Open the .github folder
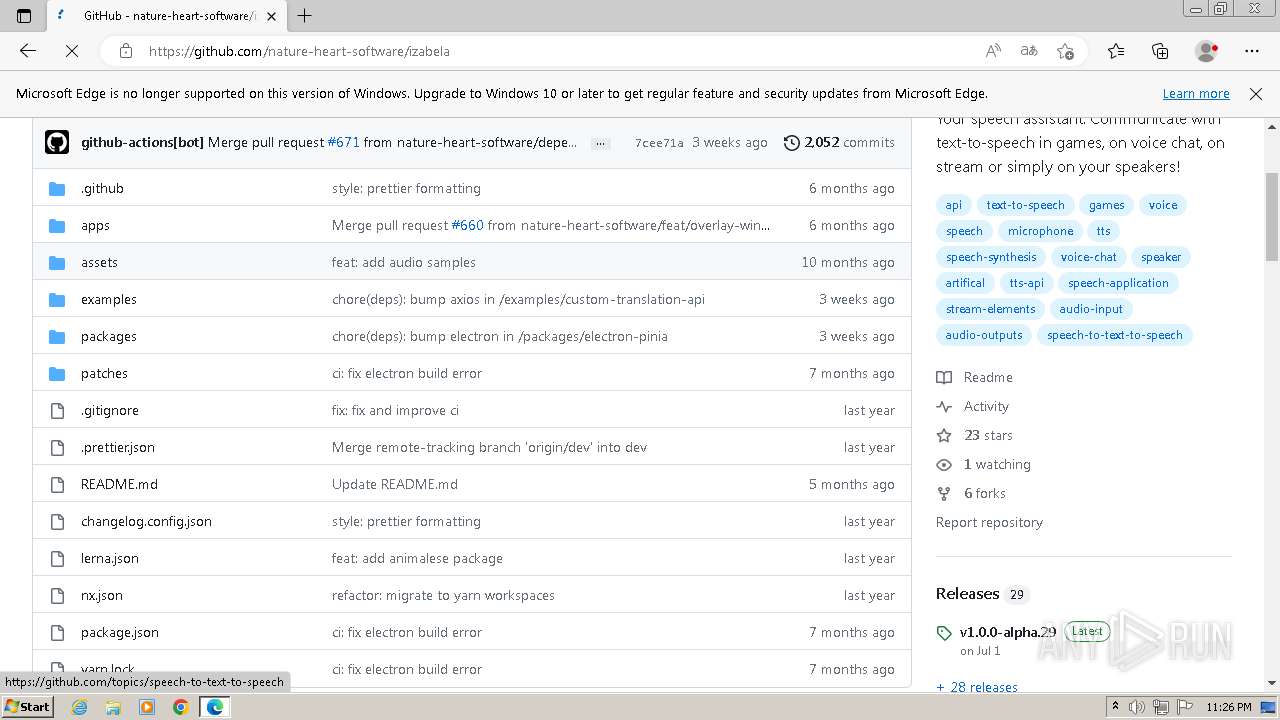The height and width of the screenshot is (720, 1280). coord(102,188)
